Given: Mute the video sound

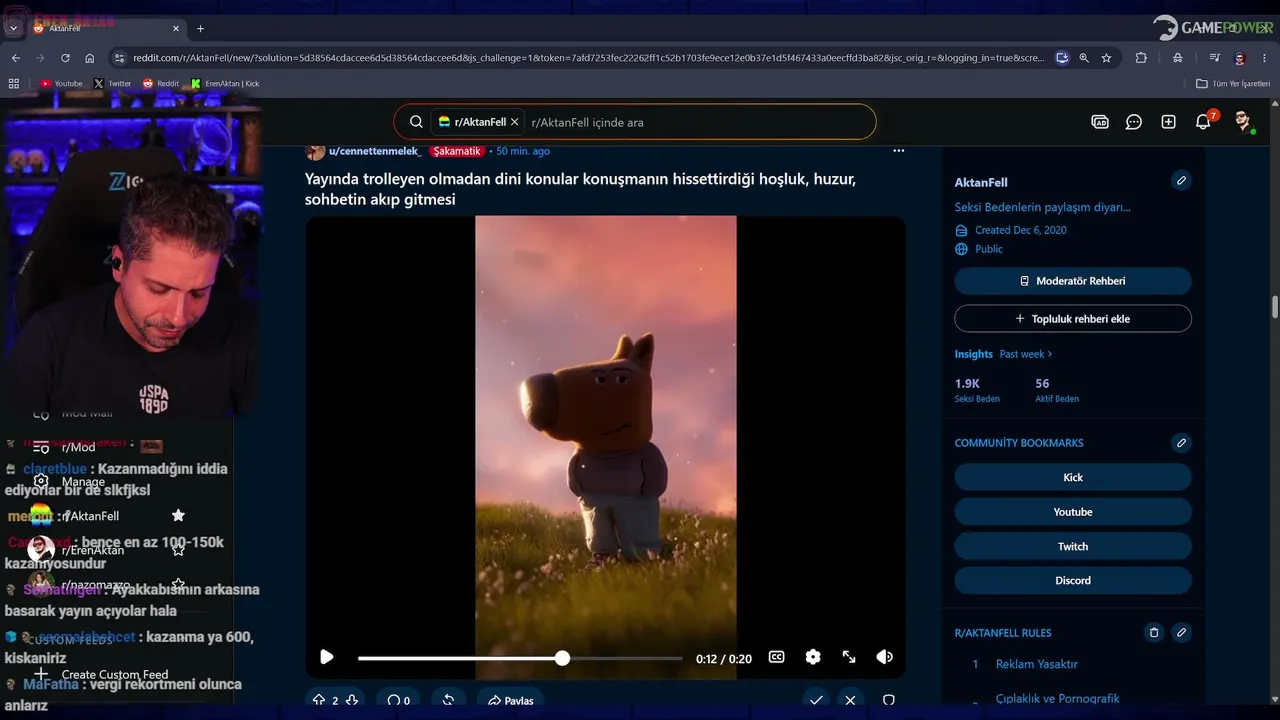Looking at the screenshot, I should tap(885, 657).
